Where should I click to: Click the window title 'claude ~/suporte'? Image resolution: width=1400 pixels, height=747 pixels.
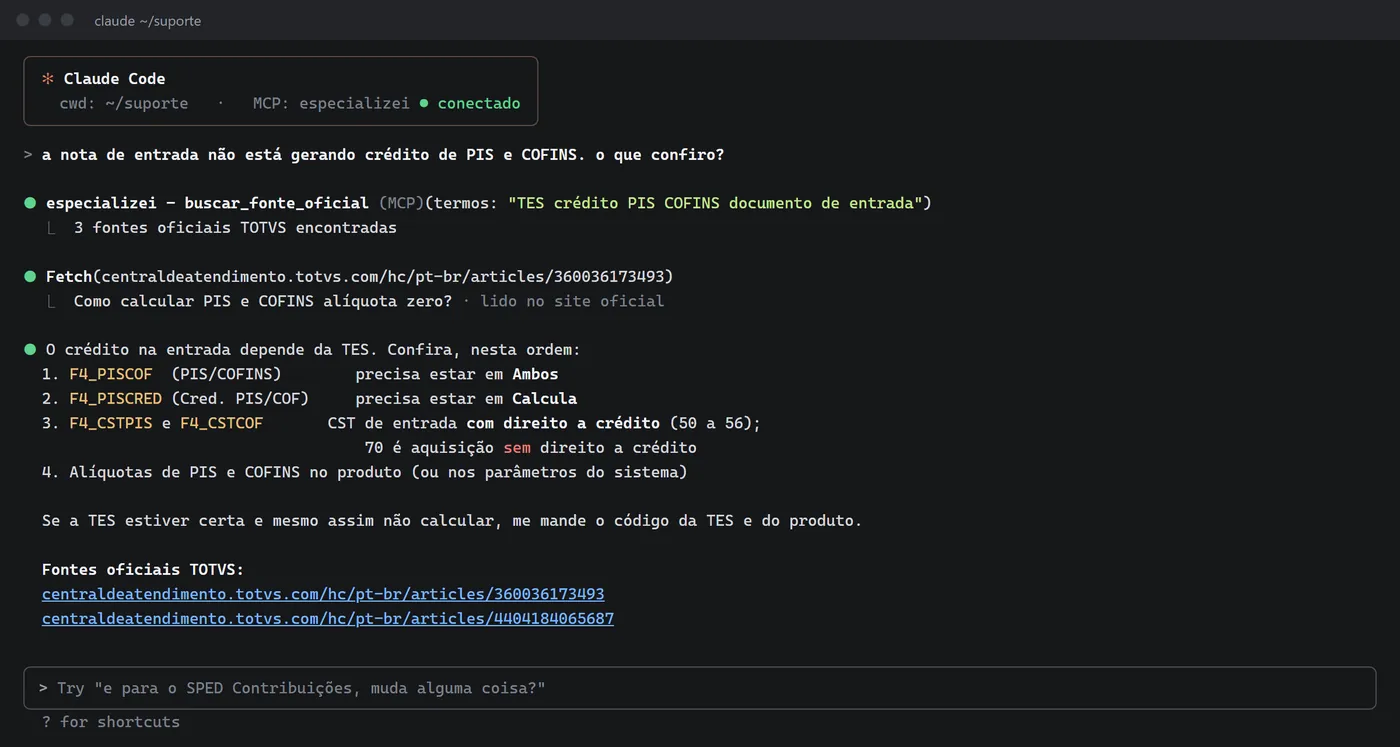pos(148,21)
